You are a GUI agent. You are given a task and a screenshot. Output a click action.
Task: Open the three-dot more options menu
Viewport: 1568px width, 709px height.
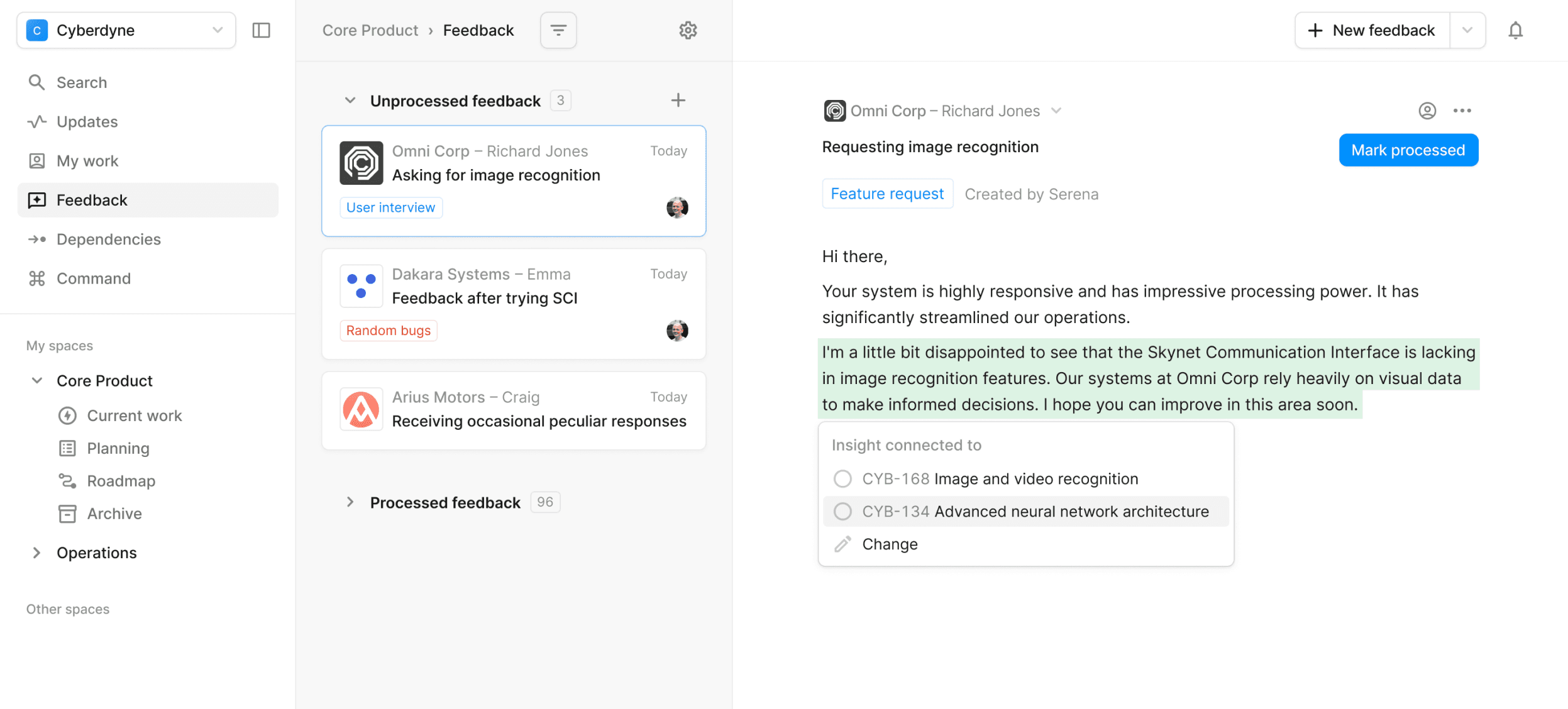pyautogui.click(x=1462, y=111)
